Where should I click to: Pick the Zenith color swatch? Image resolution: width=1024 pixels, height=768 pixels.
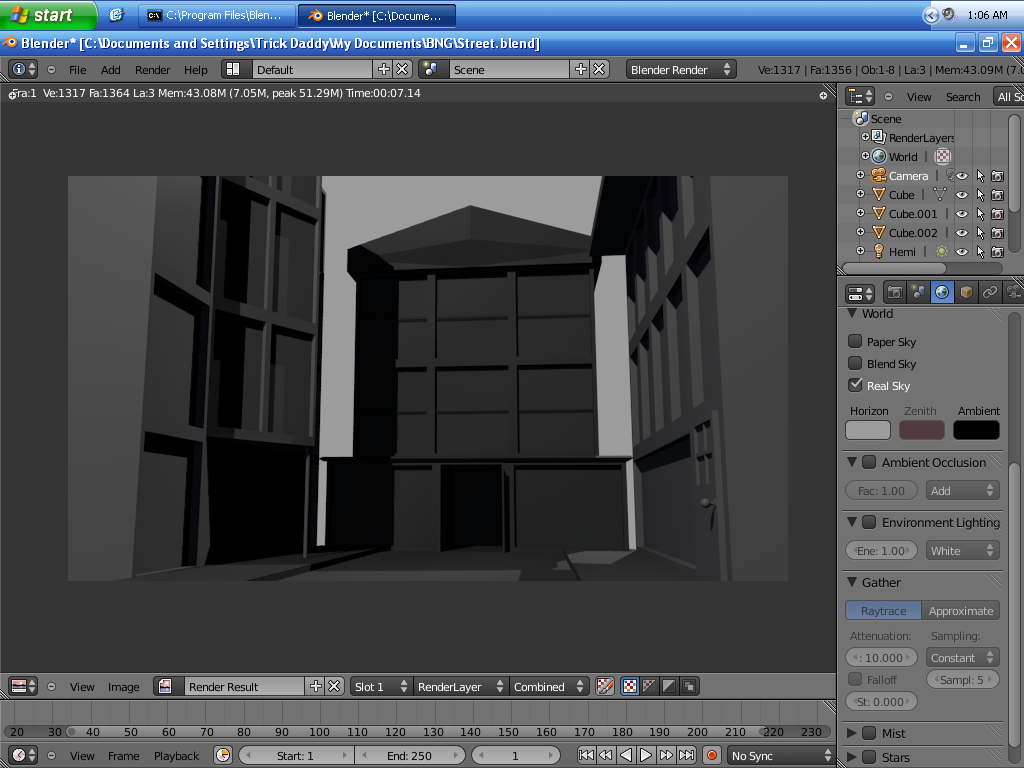click(921, 429)
